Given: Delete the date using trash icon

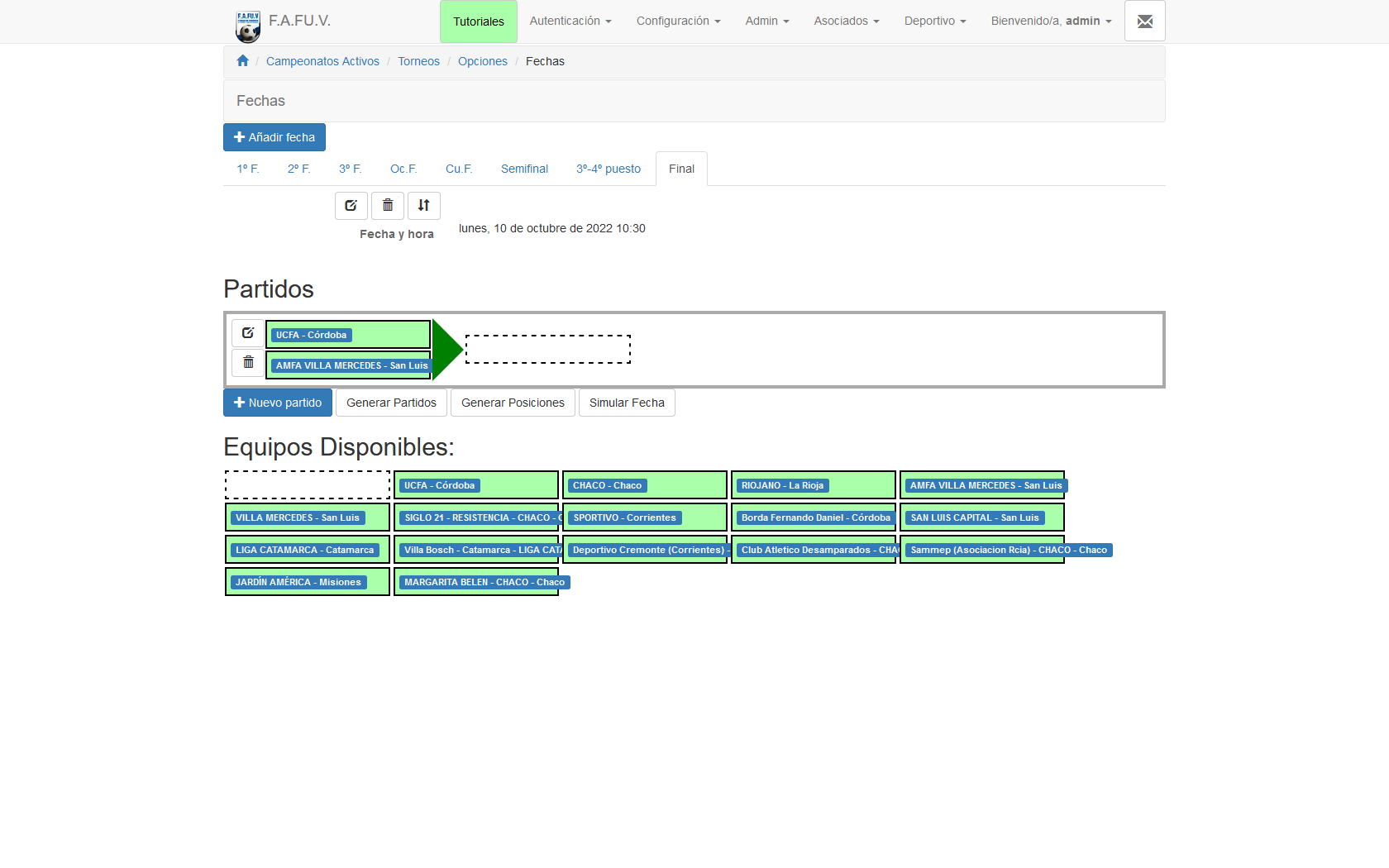Looking at the screenshot, I should pos(388,206).
